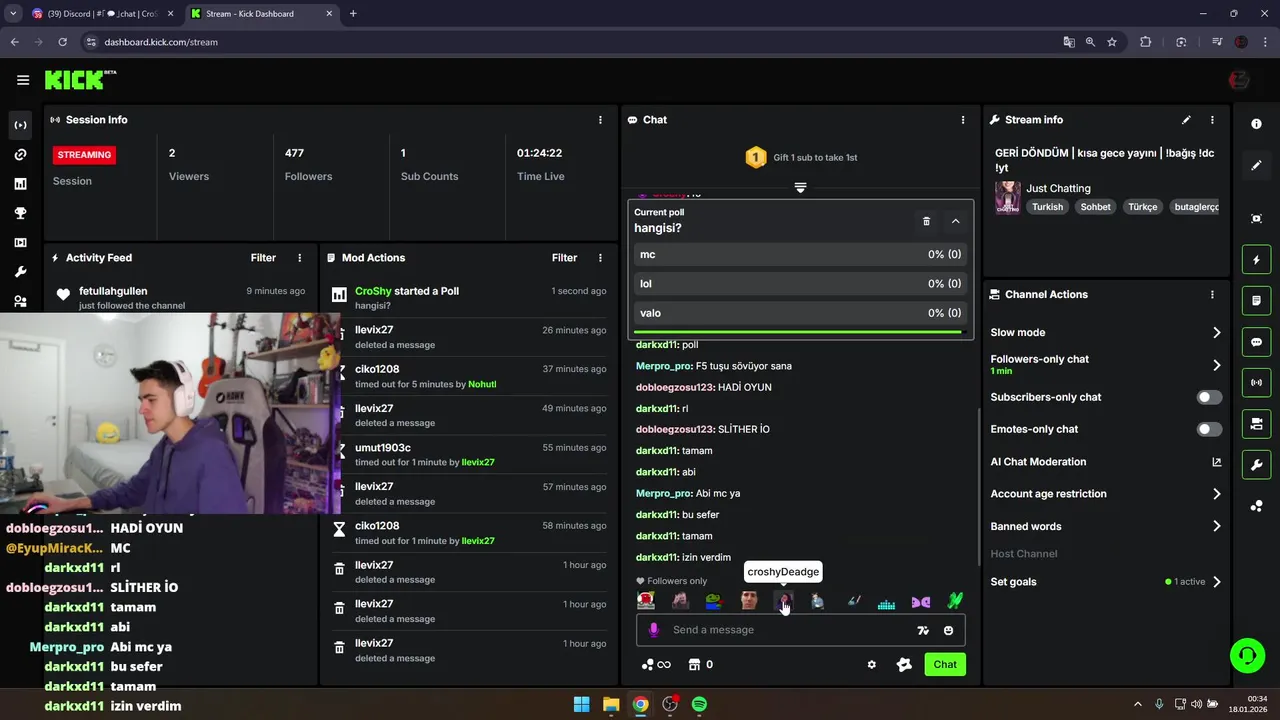Screen dimensions: 1280x720
Task: Open Mod Actions three-dot menu
Action: click(600, 258)
